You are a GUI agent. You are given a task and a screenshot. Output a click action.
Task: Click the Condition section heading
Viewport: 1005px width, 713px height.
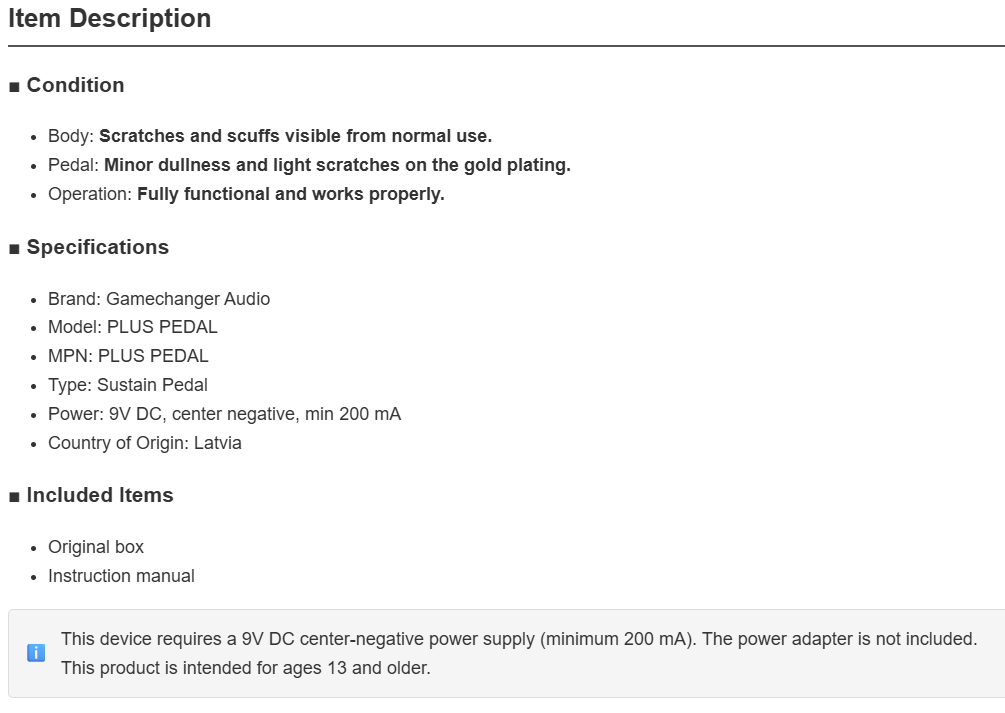coord(76,85)
